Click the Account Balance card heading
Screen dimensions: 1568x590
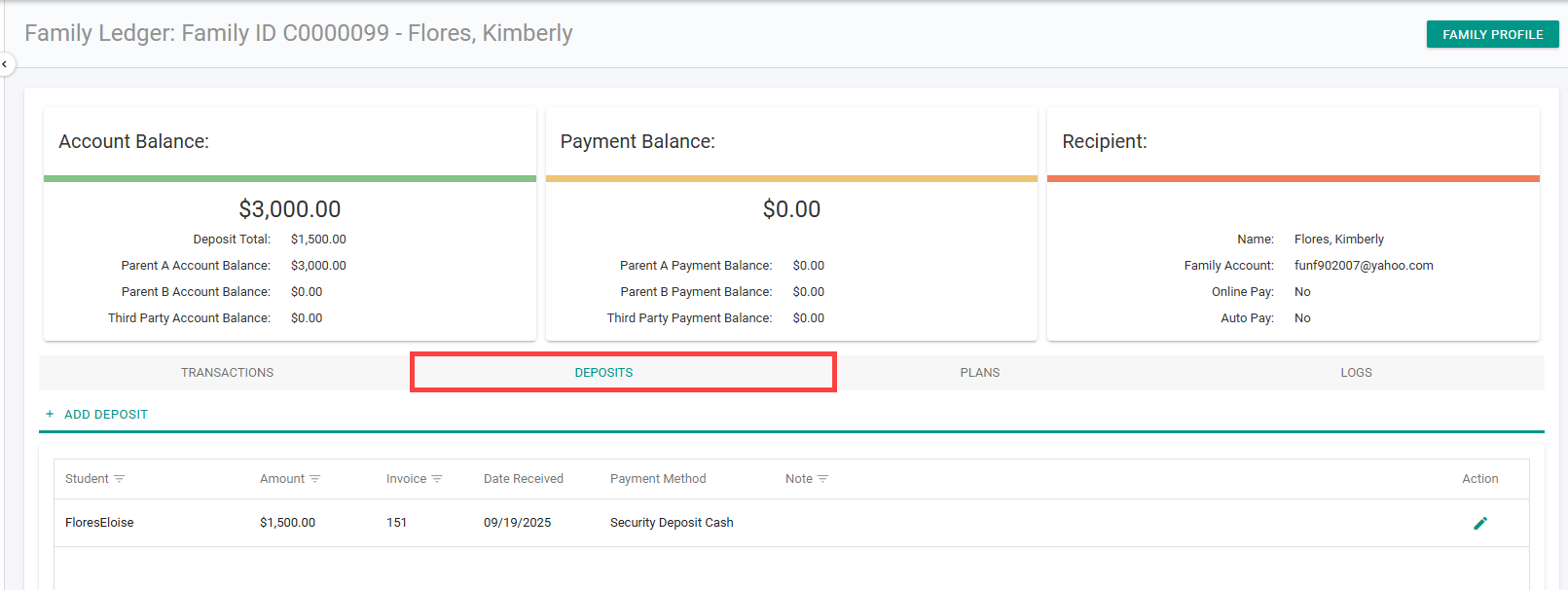[x=134, y=141]
